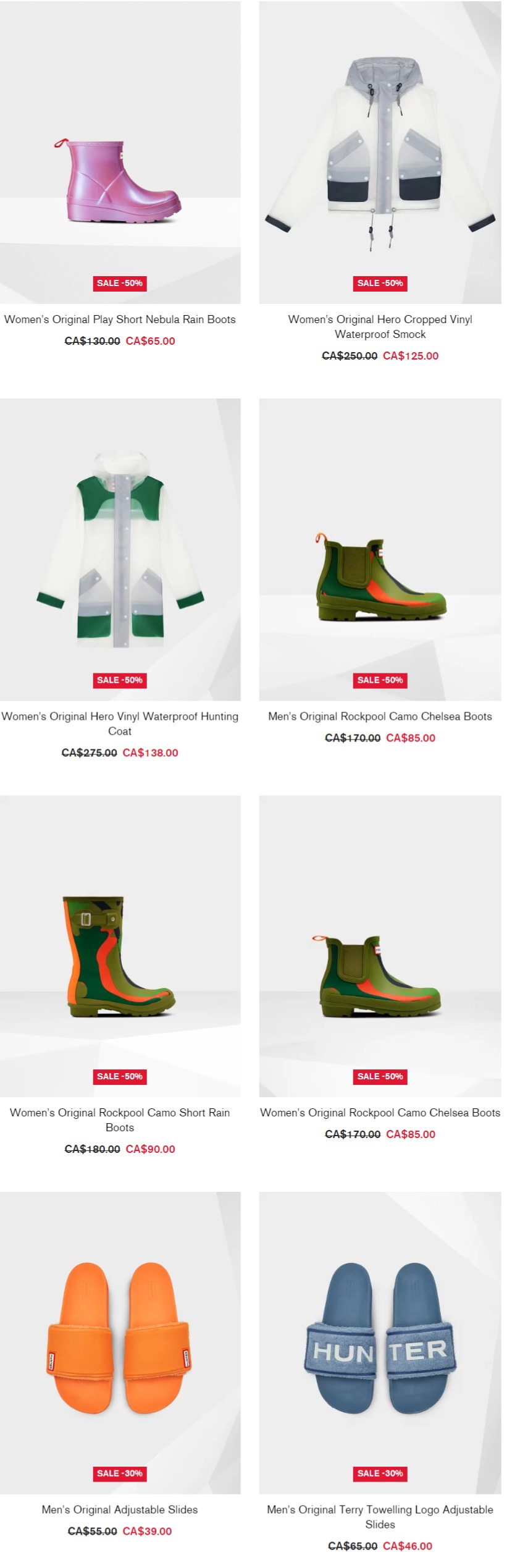Click SALE -50% badge on Nebula boots
This screenshot has width=507, height=1568.
[x=120, y=284]
